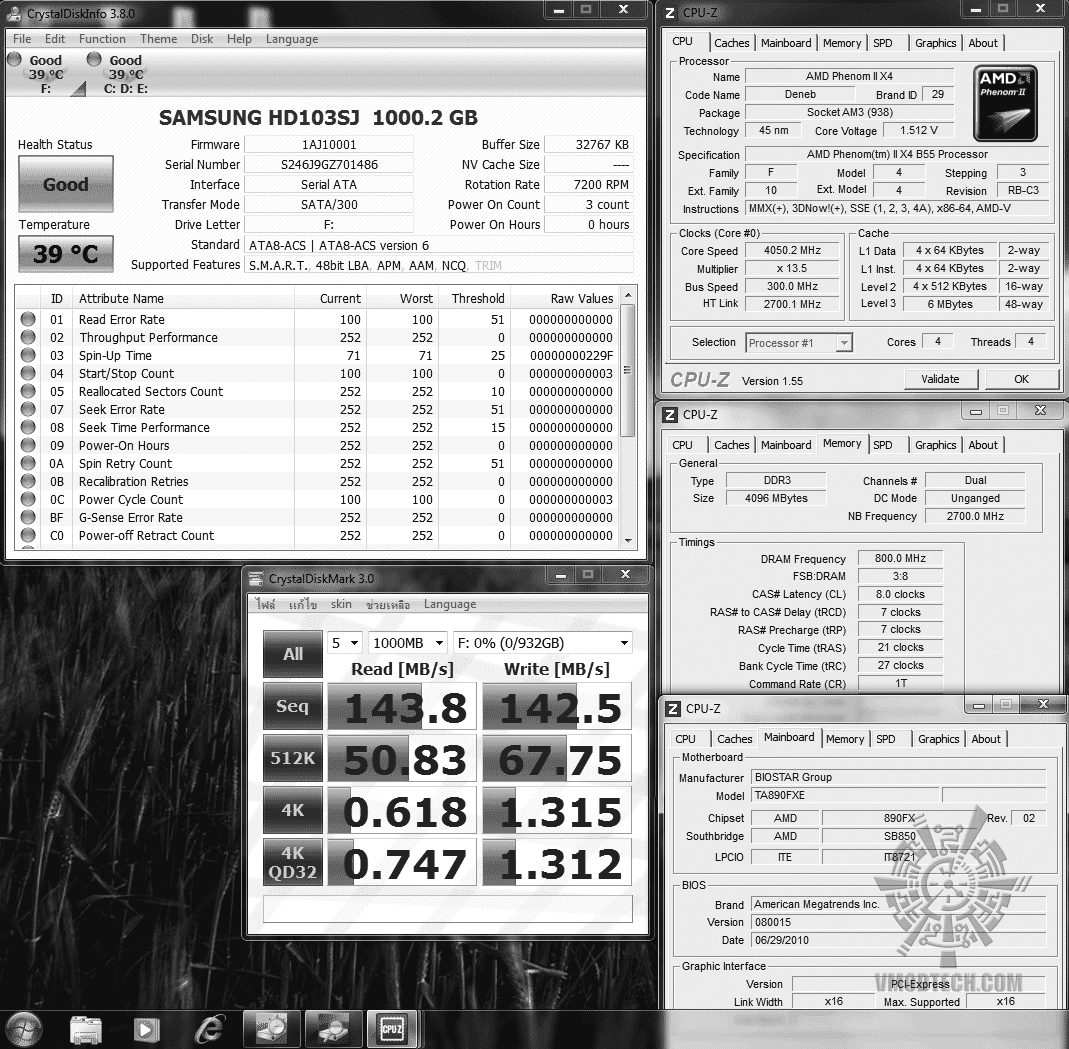This screenshot has width=1069, height=1049.
Task: Click the 4K write result 1.315
Action: click(557, 810)
